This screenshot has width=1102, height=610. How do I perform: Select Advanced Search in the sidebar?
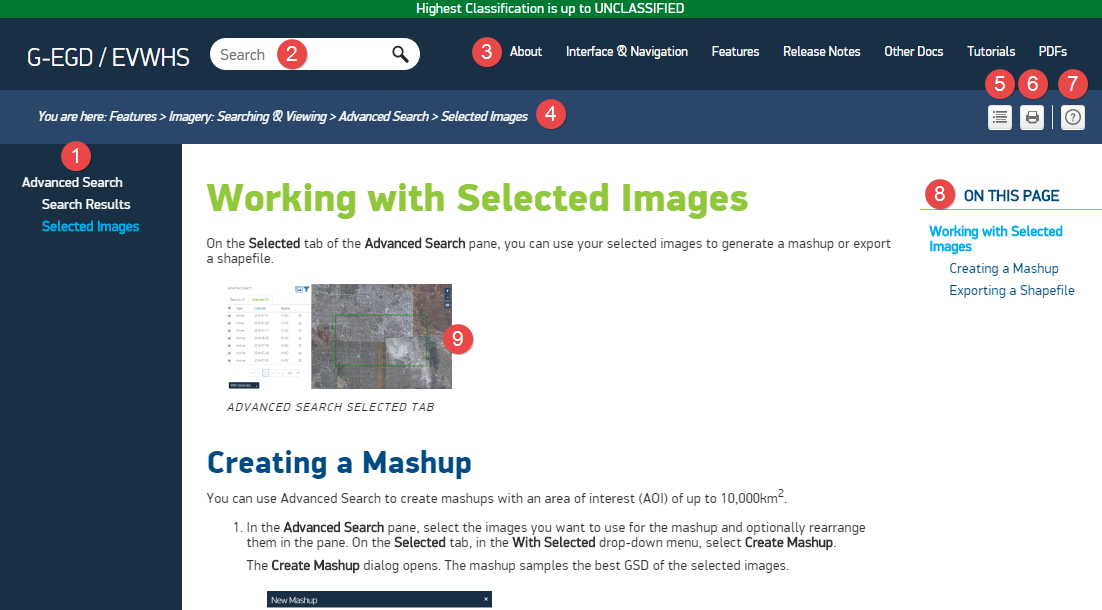click(x=72, y=182)
